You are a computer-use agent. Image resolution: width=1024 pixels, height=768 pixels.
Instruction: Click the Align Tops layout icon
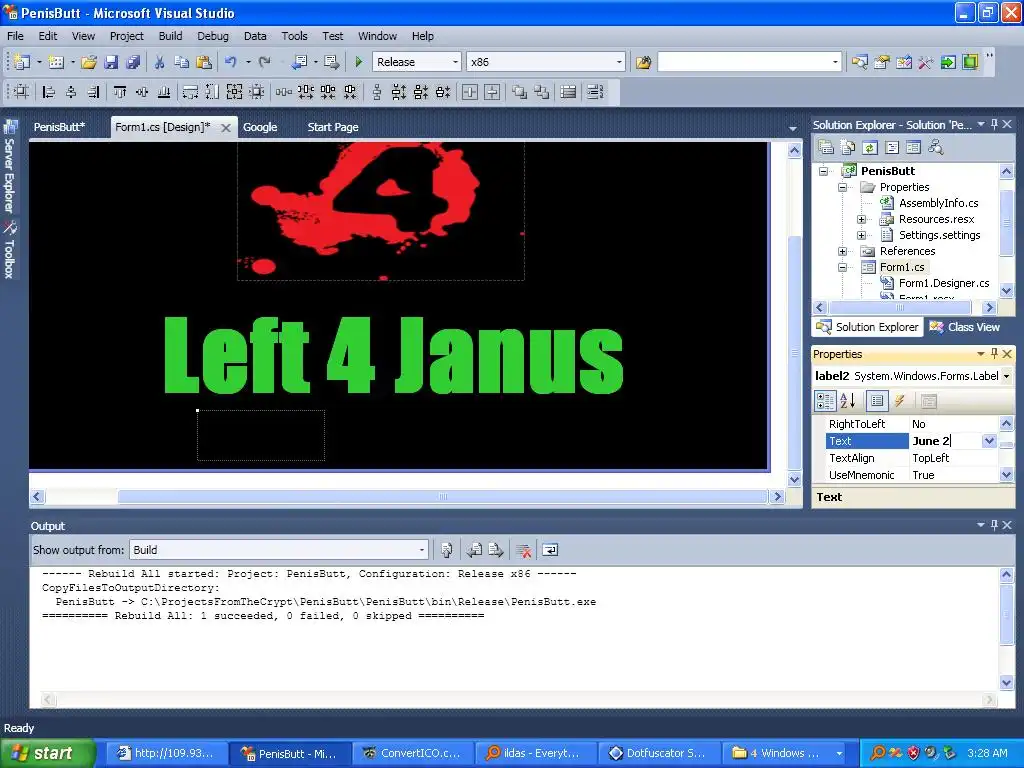pos(120,92)
